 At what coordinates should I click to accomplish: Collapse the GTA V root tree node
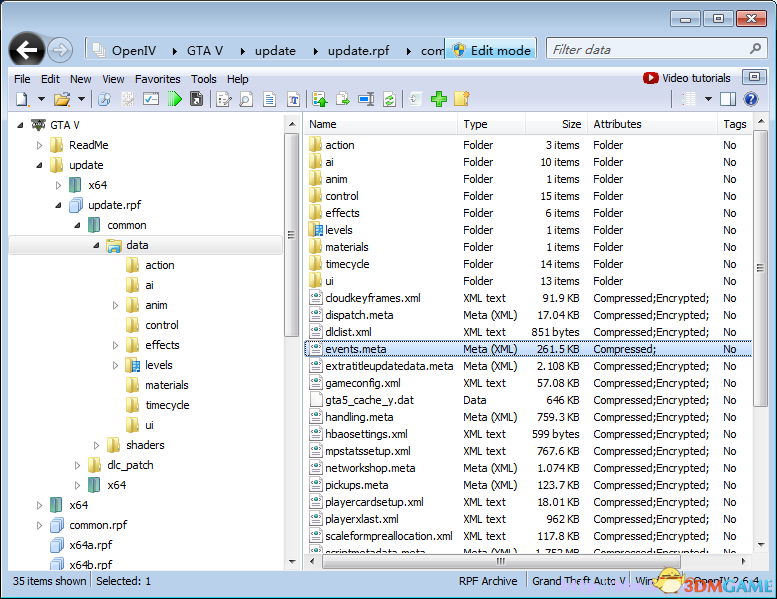(20, 125)
